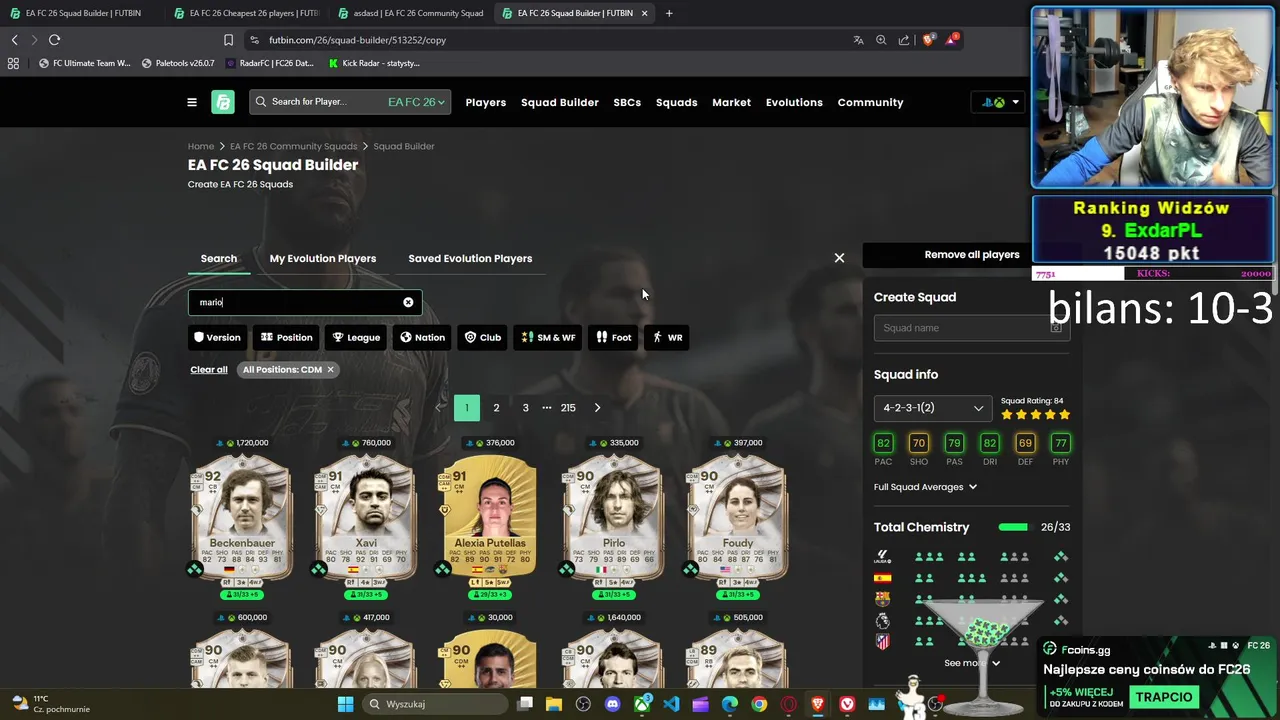Open Squads menu
The width and height of the screenshot is (1280, 720).
[676, 102]
